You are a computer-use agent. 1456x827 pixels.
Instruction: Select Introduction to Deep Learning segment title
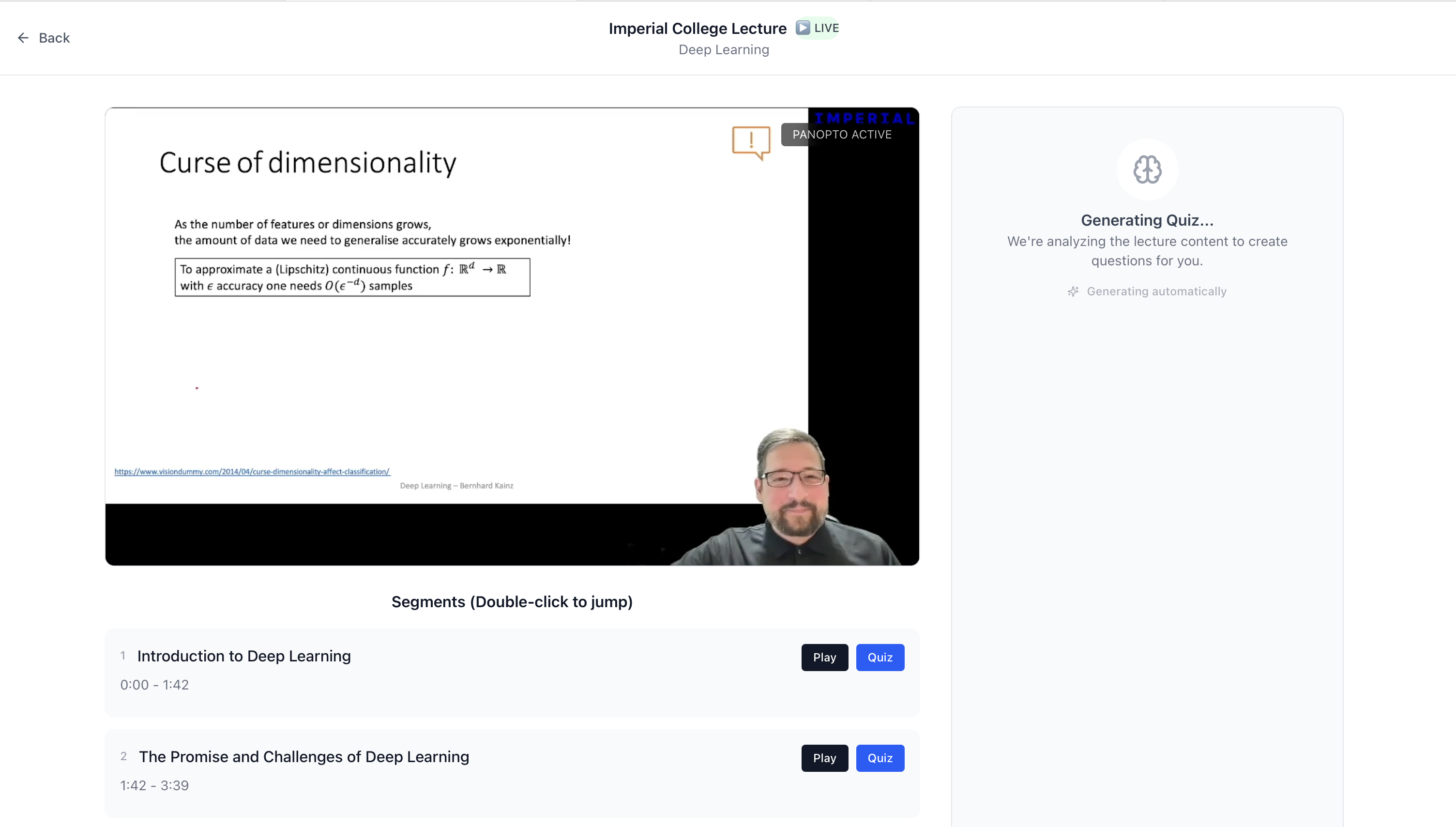point(243,656)
